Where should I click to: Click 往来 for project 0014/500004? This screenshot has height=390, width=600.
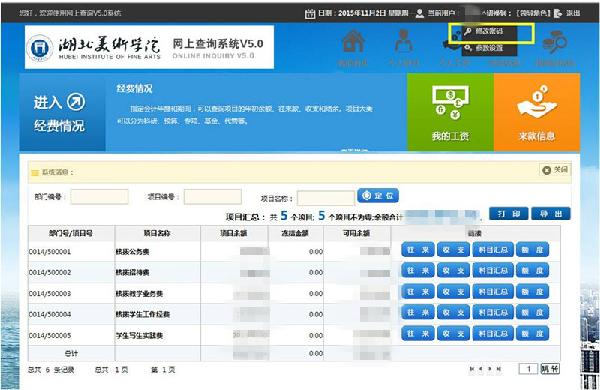(x=418, y=312)
